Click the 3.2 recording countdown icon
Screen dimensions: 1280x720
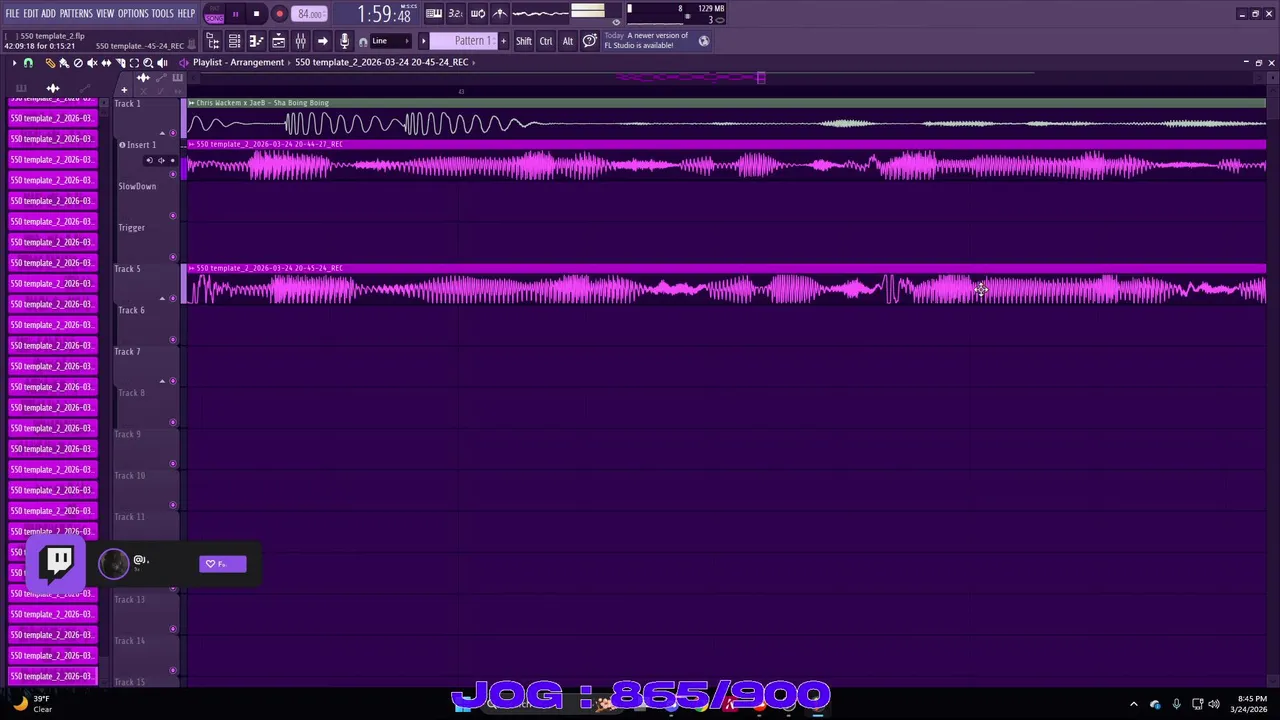coord(455,13)
